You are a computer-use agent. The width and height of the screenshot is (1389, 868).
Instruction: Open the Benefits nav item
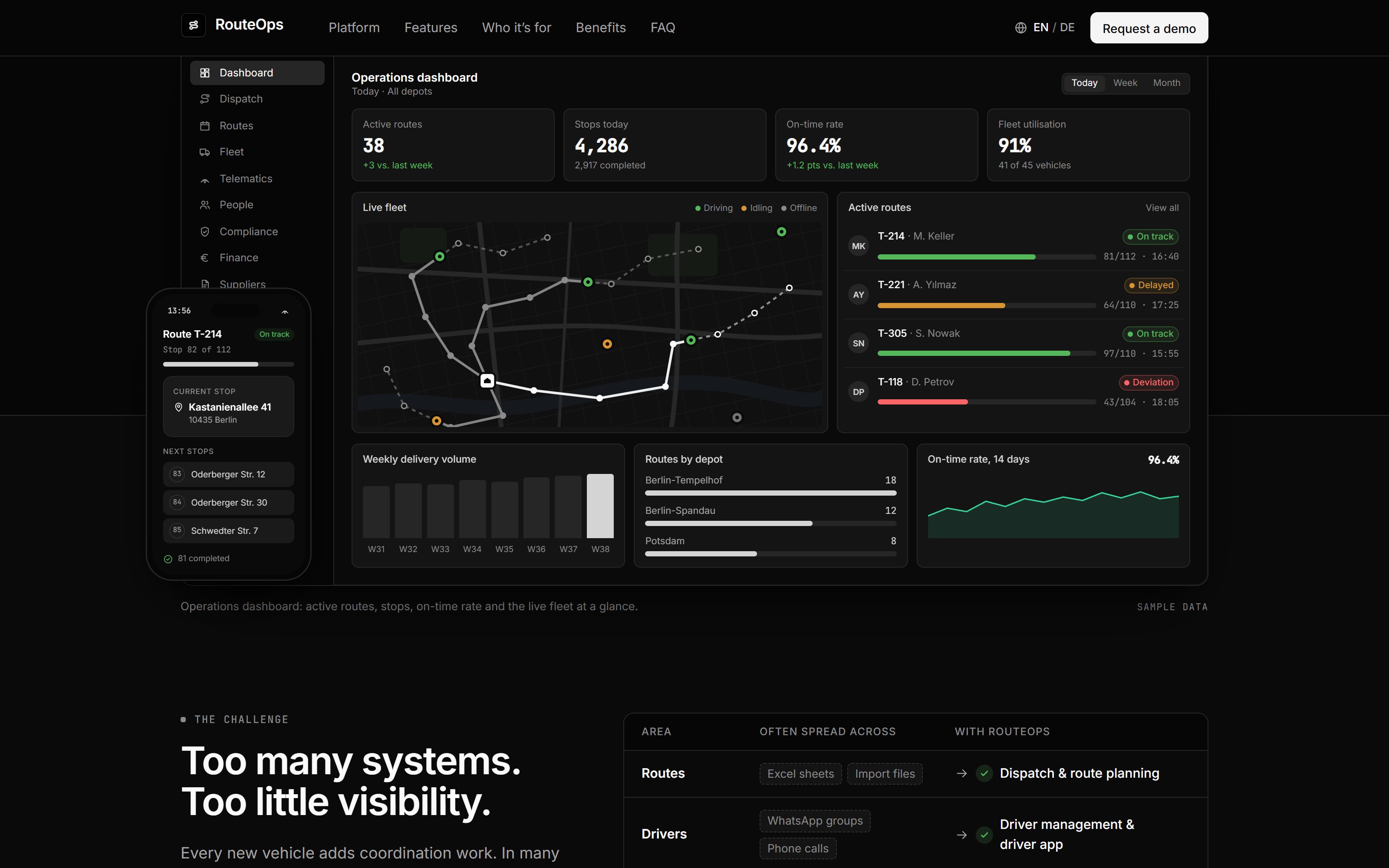click(x=600, y=27)
